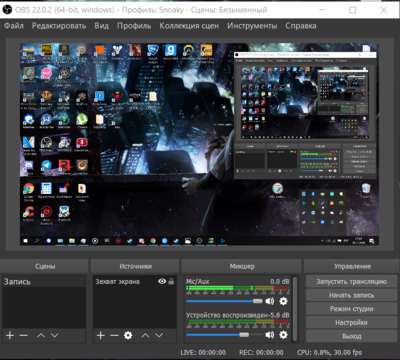Add a new scene with the plus icon under Сцены
The width and height of the screenshot is (400, 360).
pos(10,335)
